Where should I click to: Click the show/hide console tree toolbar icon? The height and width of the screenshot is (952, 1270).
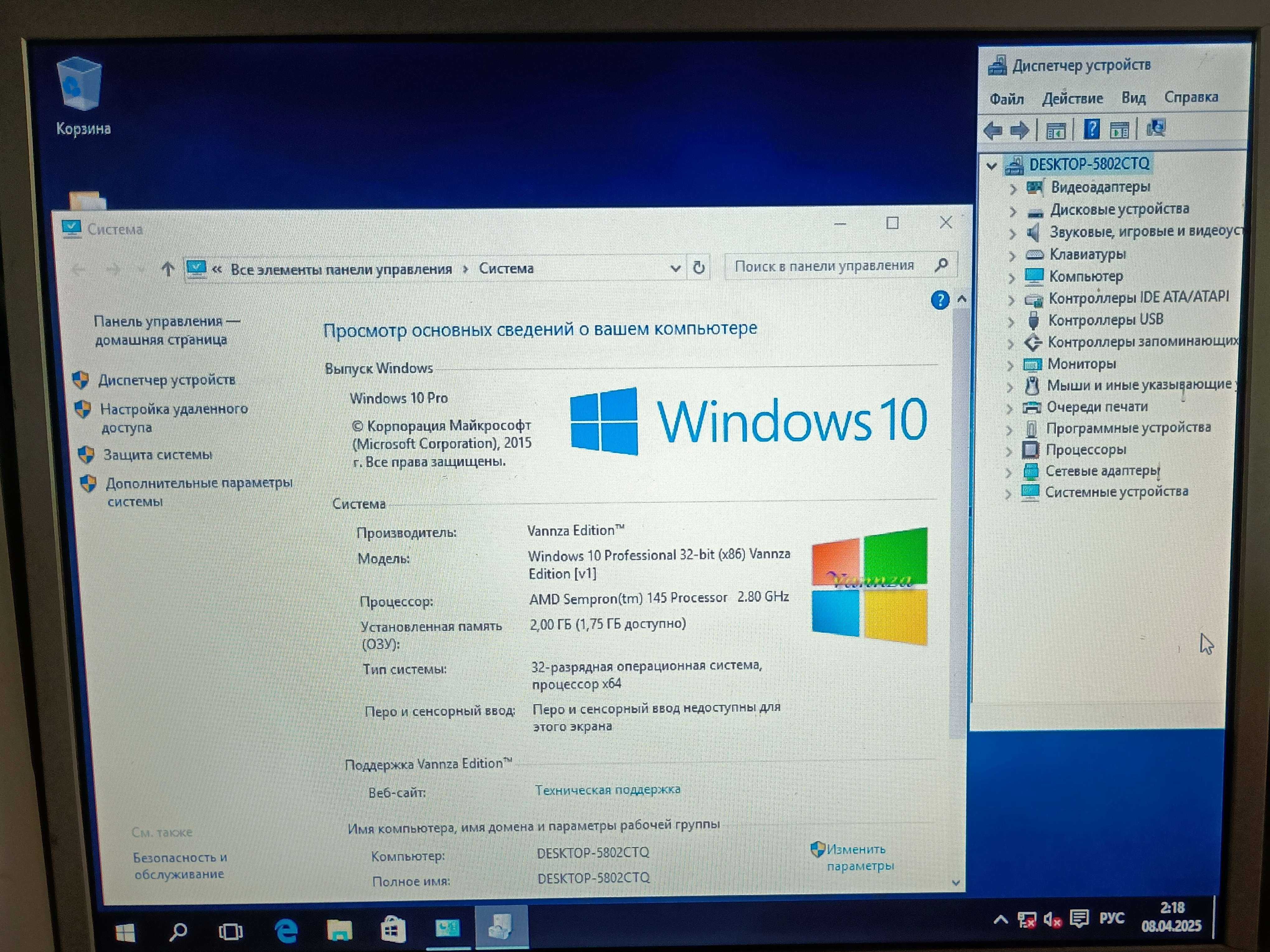(1056, 131)
